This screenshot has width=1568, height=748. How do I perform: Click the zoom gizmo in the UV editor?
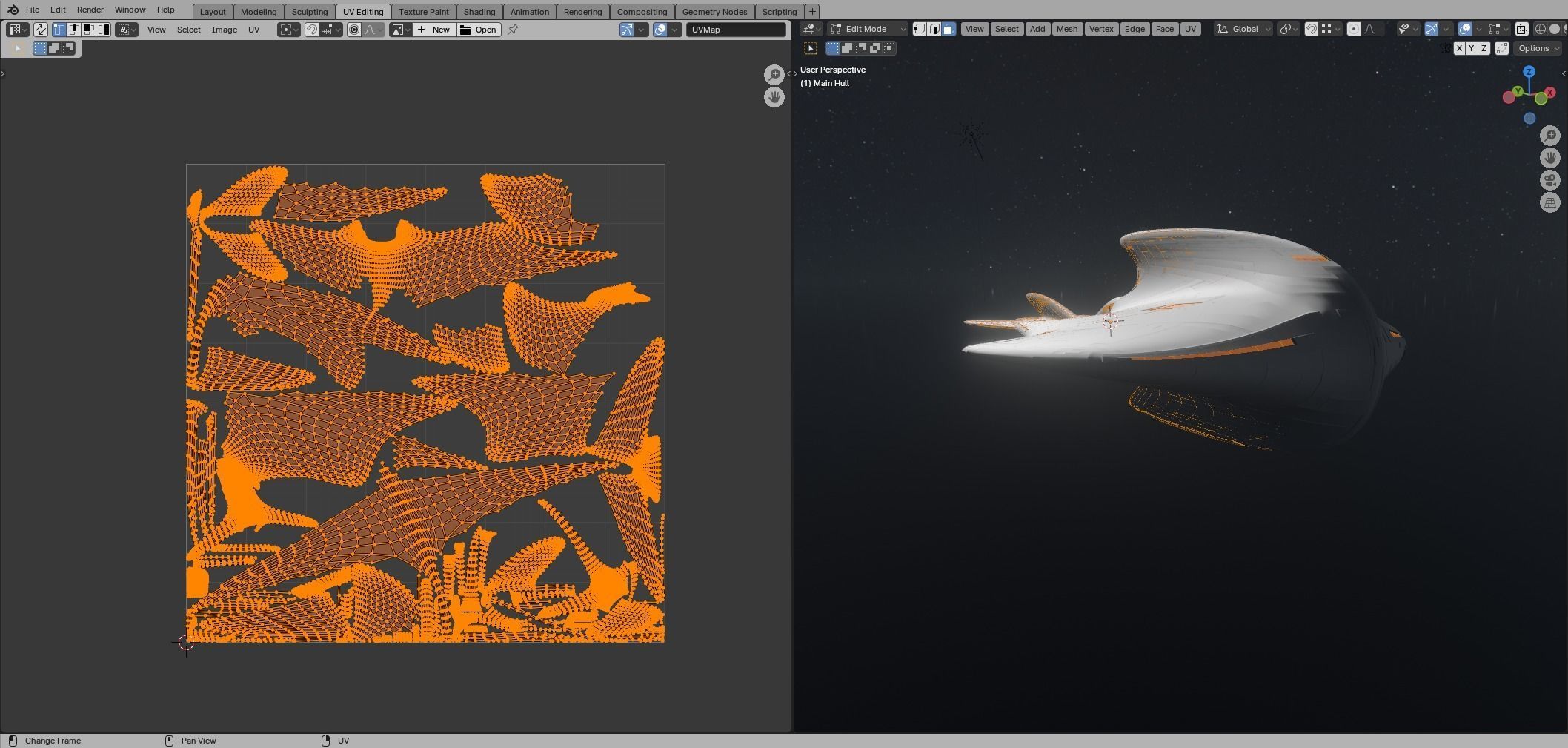coord(774,74)
